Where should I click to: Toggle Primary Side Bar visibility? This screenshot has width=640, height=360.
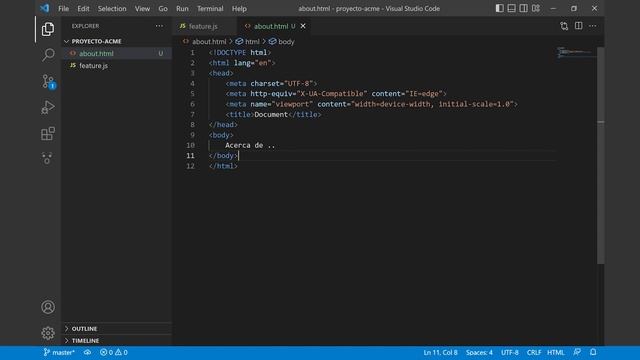click(x=499, y=8)
